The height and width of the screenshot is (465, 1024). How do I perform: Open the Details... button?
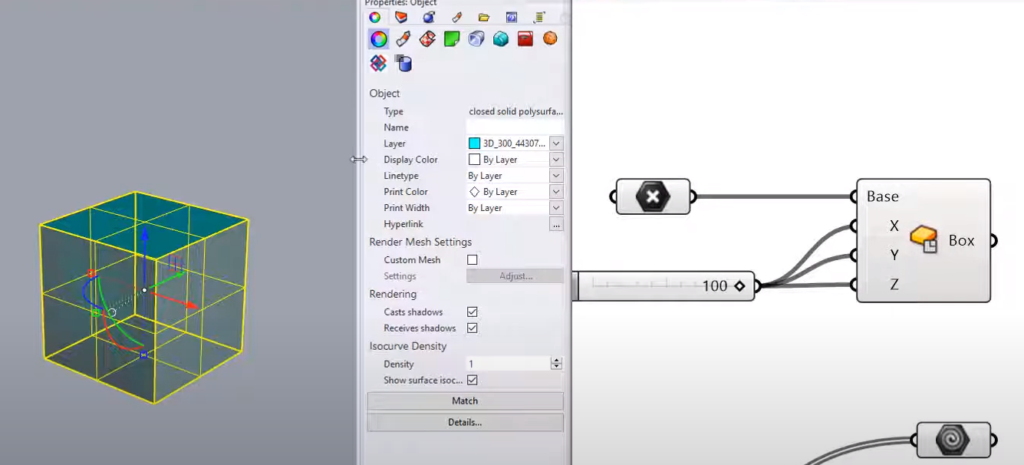point(465,423)
